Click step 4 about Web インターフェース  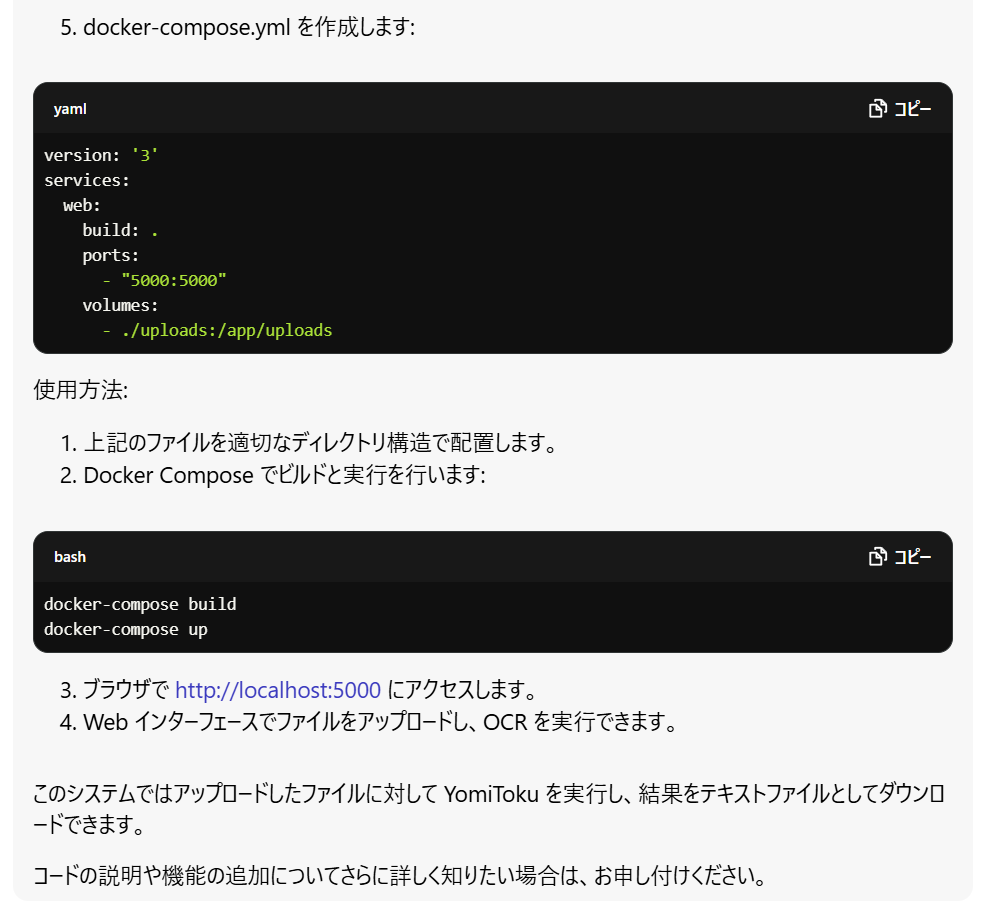pos(369,722)
